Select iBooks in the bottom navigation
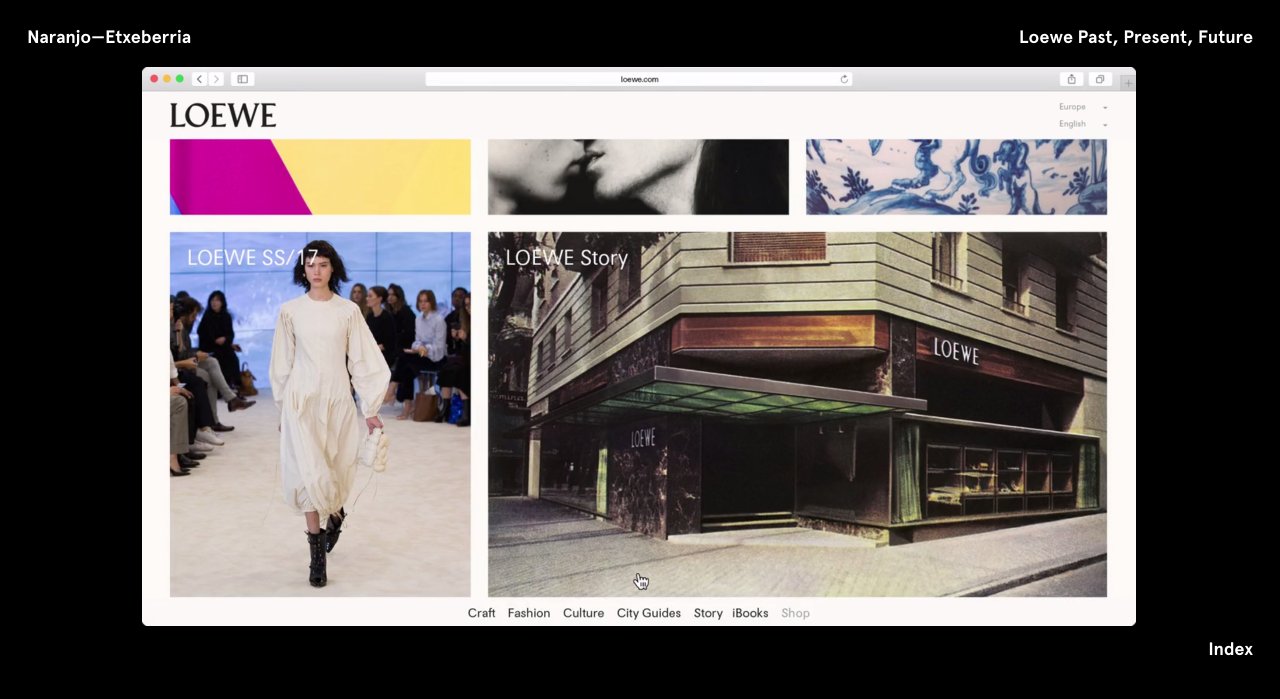This screenshot has height=699, width=1280. pos(750,613)
